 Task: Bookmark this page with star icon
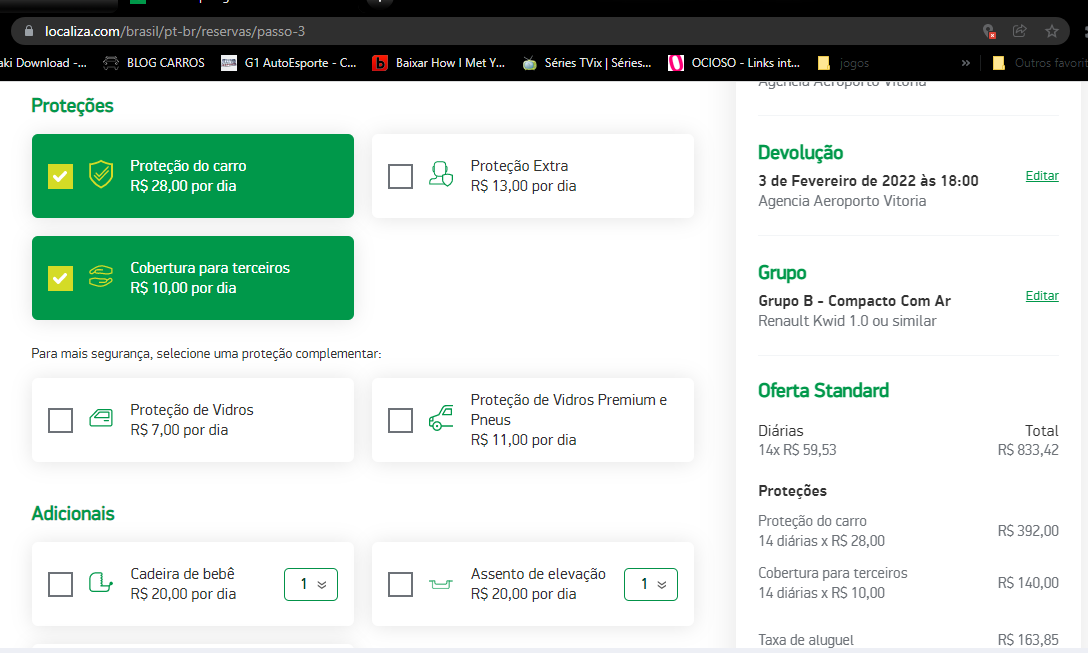tap(1052, 31)
